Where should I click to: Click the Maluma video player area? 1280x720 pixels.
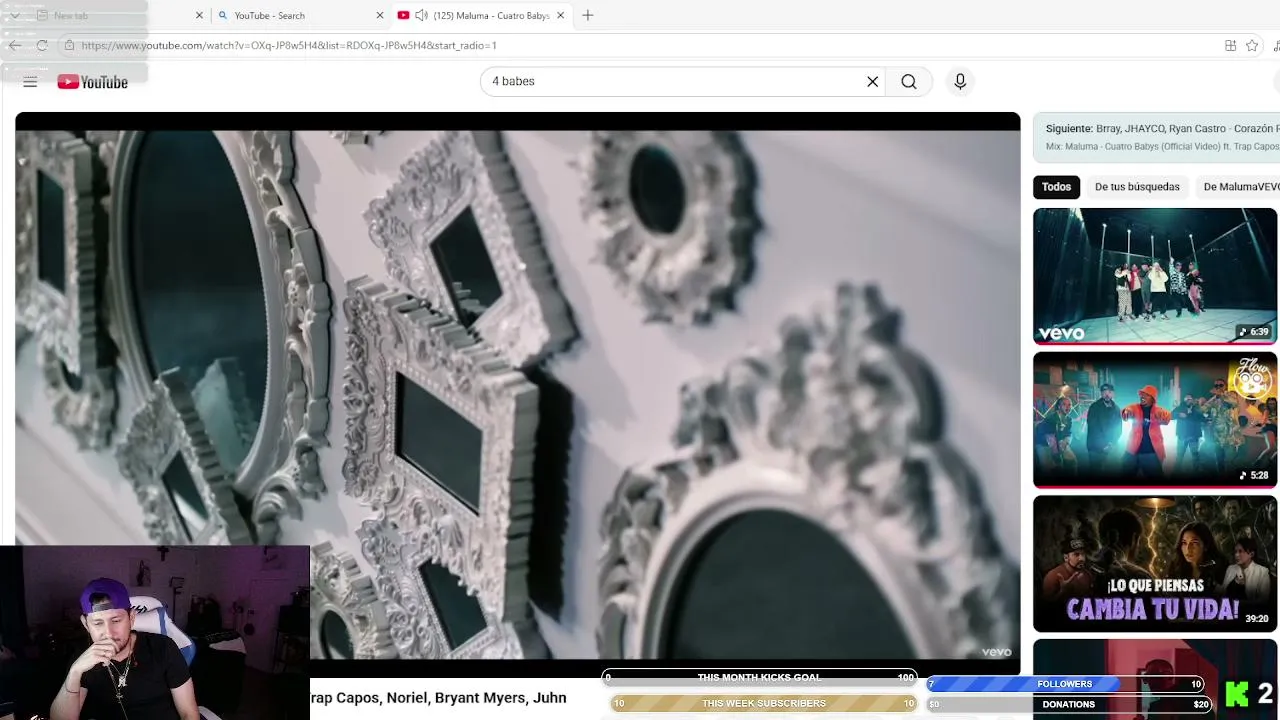[518, 393]
